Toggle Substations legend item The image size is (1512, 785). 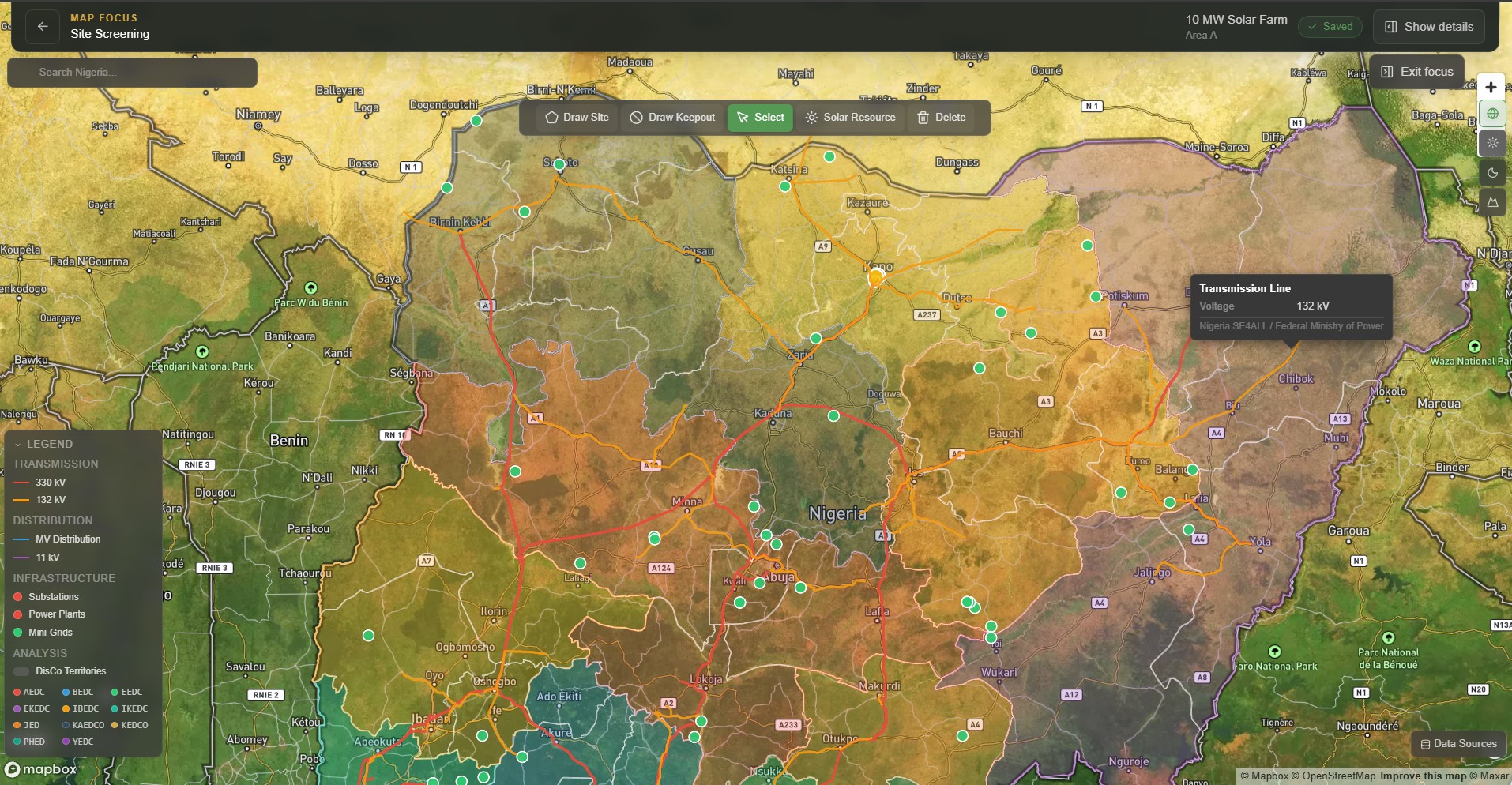pos(46,597)
